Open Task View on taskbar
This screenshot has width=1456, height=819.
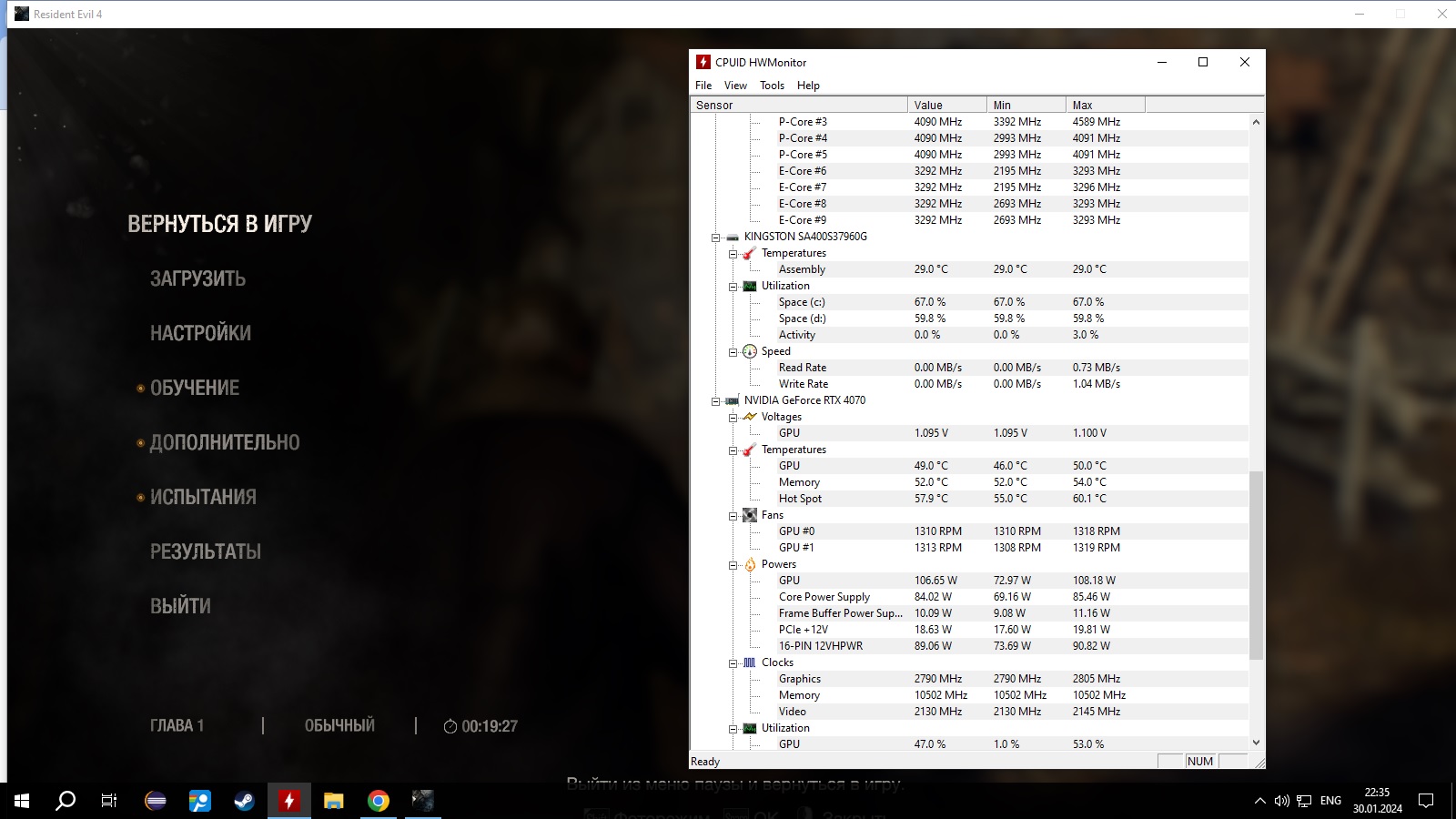(109, 801)
